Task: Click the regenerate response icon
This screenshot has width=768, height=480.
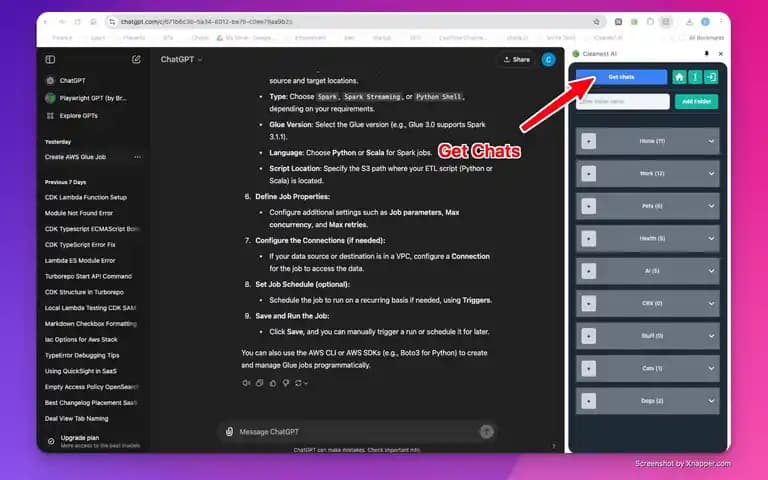Action: click(300, 383)
